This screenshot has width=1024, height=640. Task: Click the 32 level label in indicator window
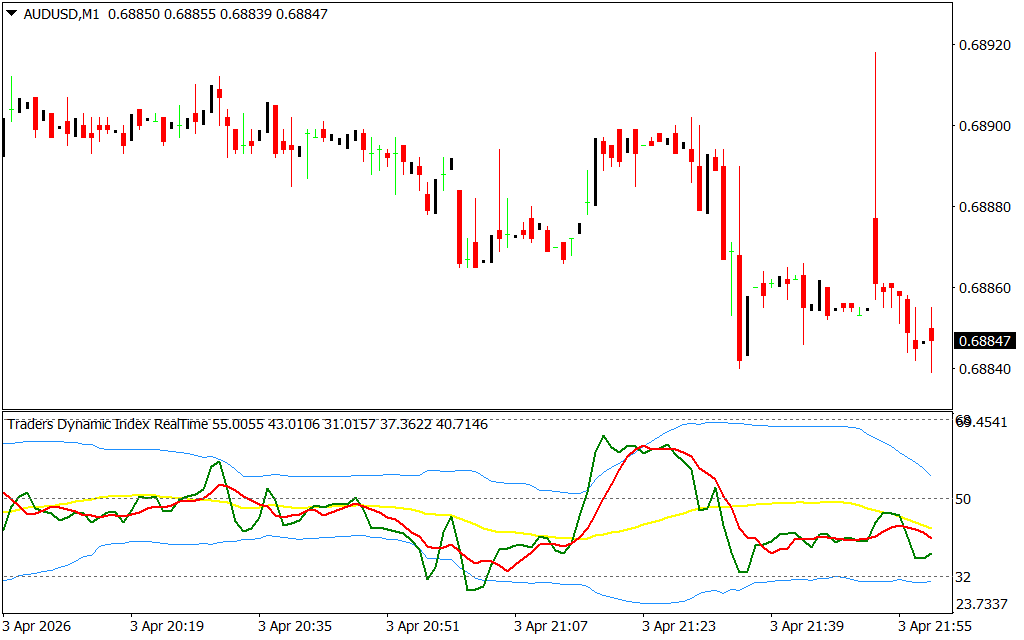tap(962, 577)
